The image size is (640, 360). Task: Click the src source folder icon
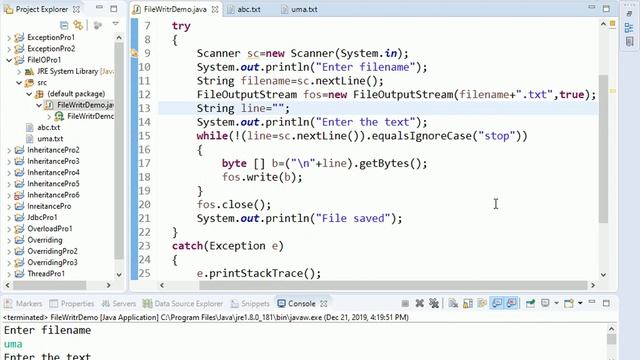(x=29, y=83)
